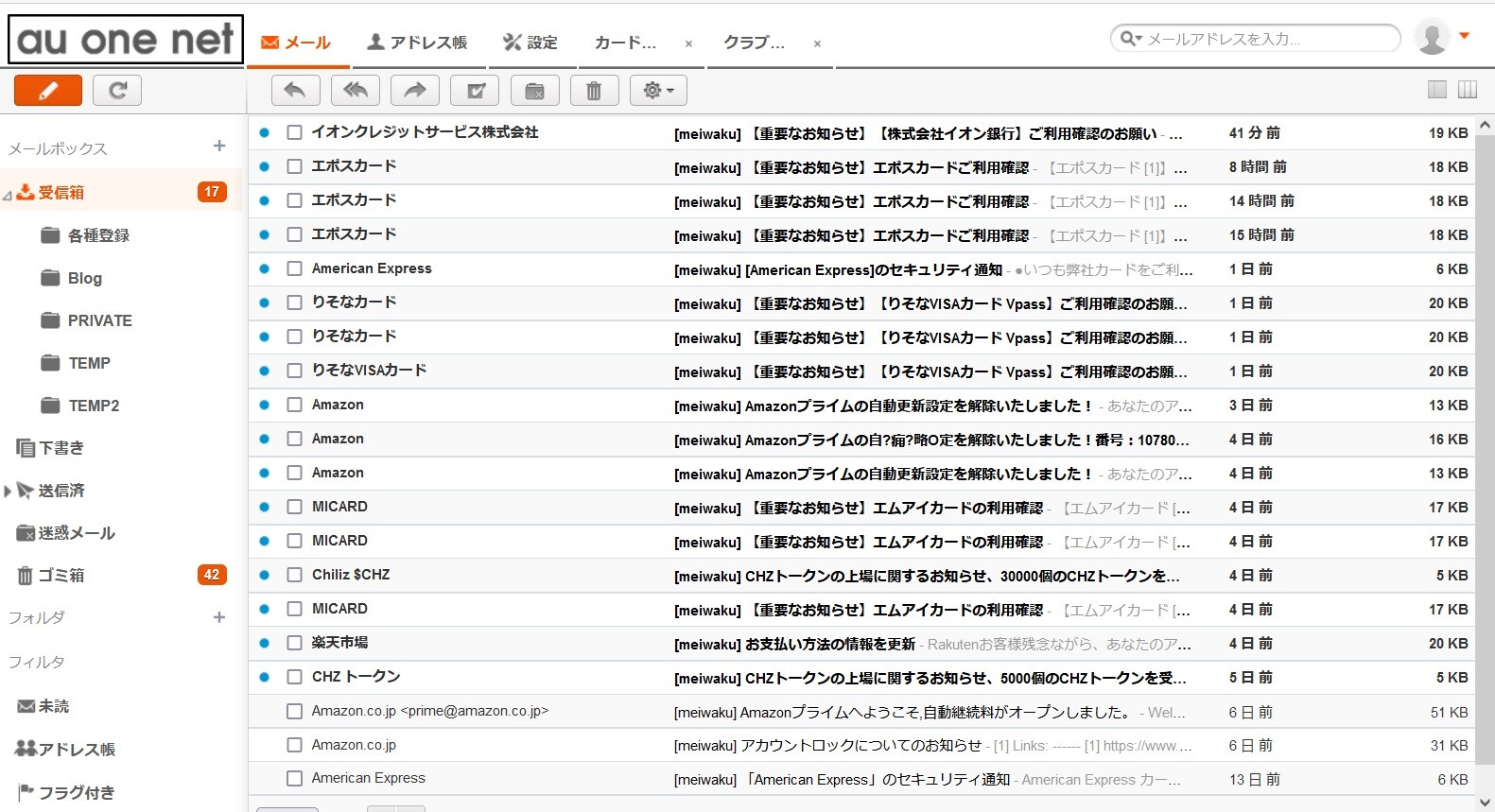1495x812 pixels.
Task: Open the 各種登録 folder
Action: (98, 235)
